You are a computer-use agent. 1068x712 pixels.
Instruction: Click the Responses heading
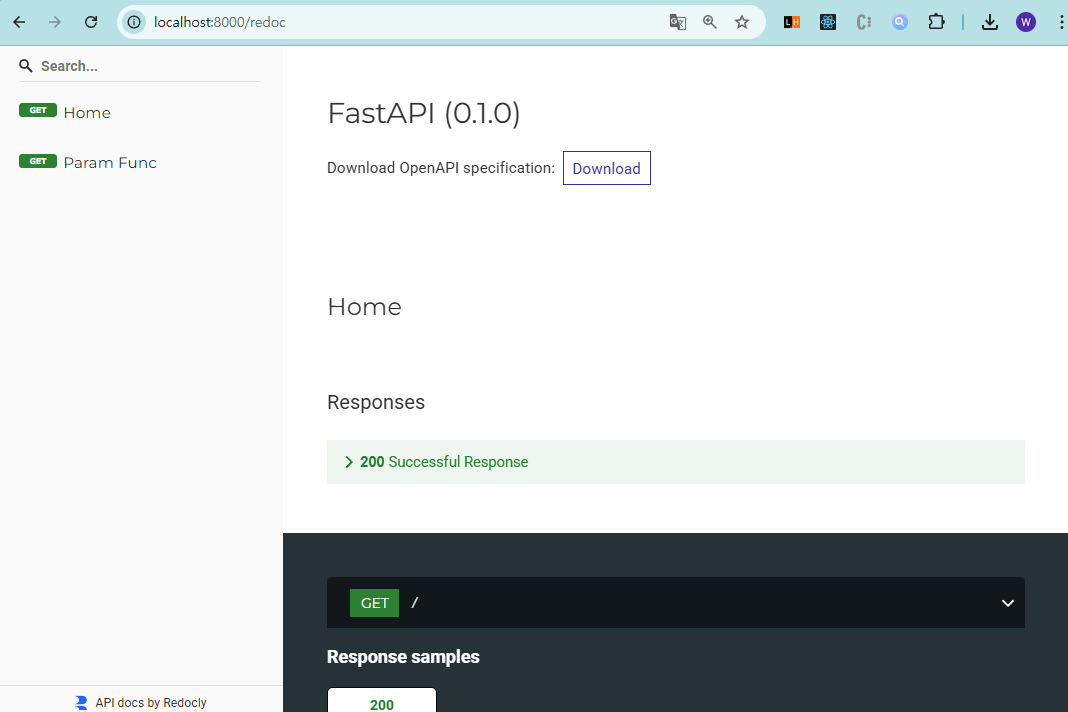[376, 402]
